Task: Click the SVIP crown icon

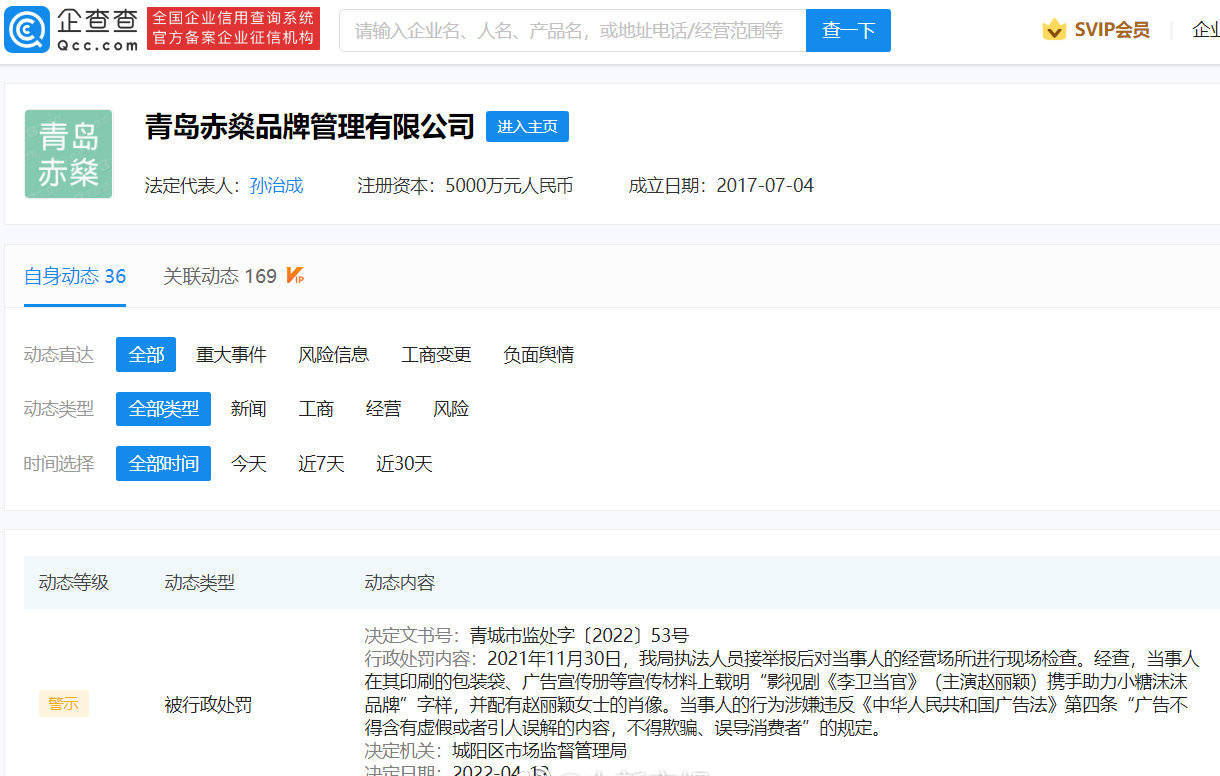Action: 1054,30
